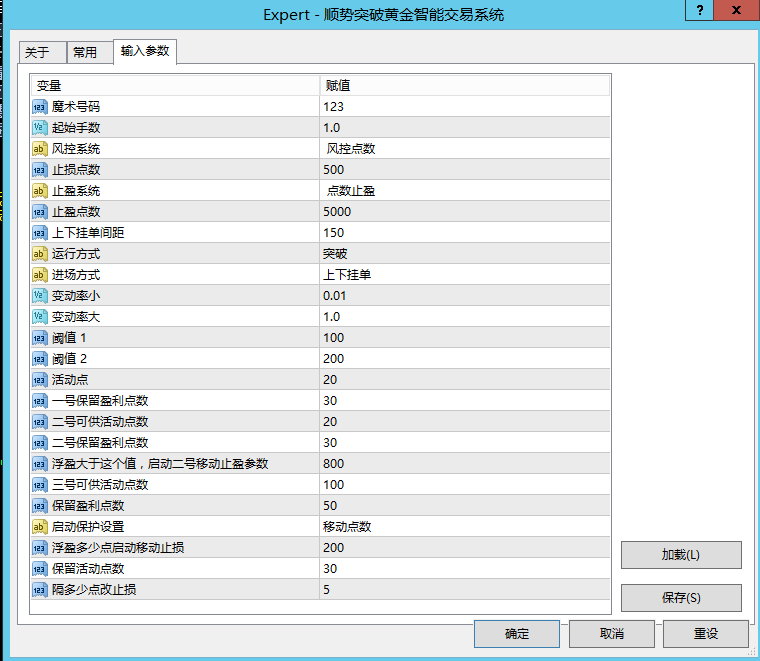Edit the 隔多少点改止损 value 5
Image resolution: width=760 pixels, height=661 pixels.
point(465,590)
